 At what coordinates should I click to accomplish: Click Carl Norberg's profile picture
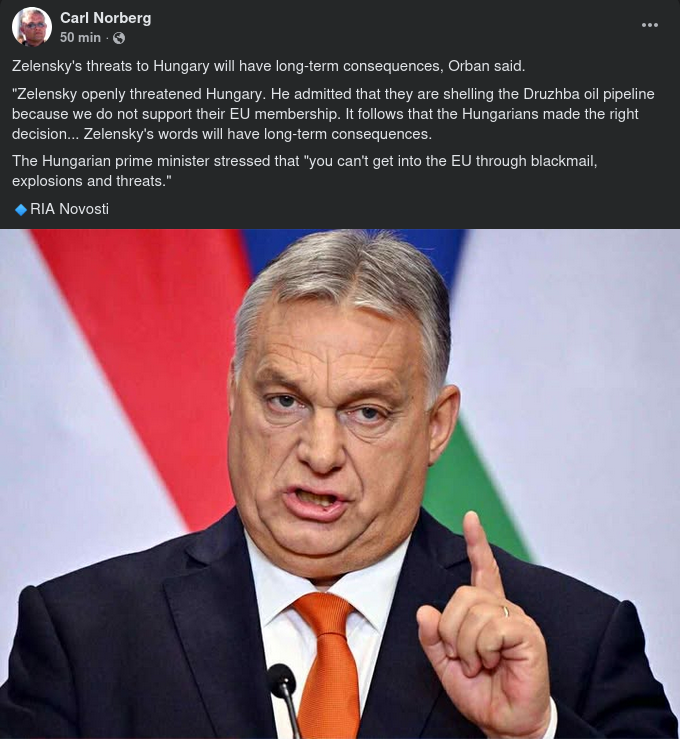(x=32, y=27)
